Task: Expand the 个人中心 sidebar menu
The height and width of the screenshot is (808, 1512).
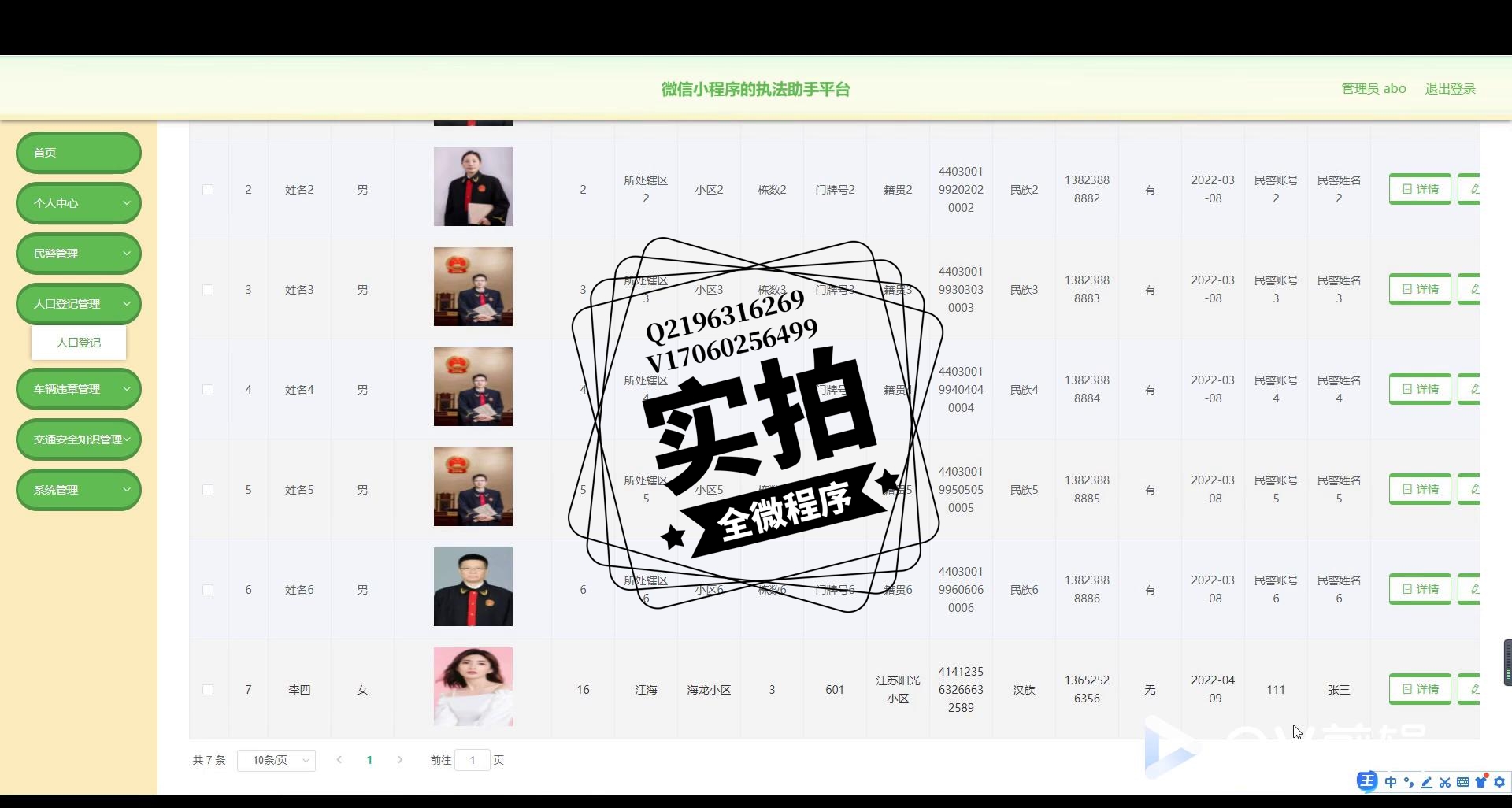Action: 79,203
